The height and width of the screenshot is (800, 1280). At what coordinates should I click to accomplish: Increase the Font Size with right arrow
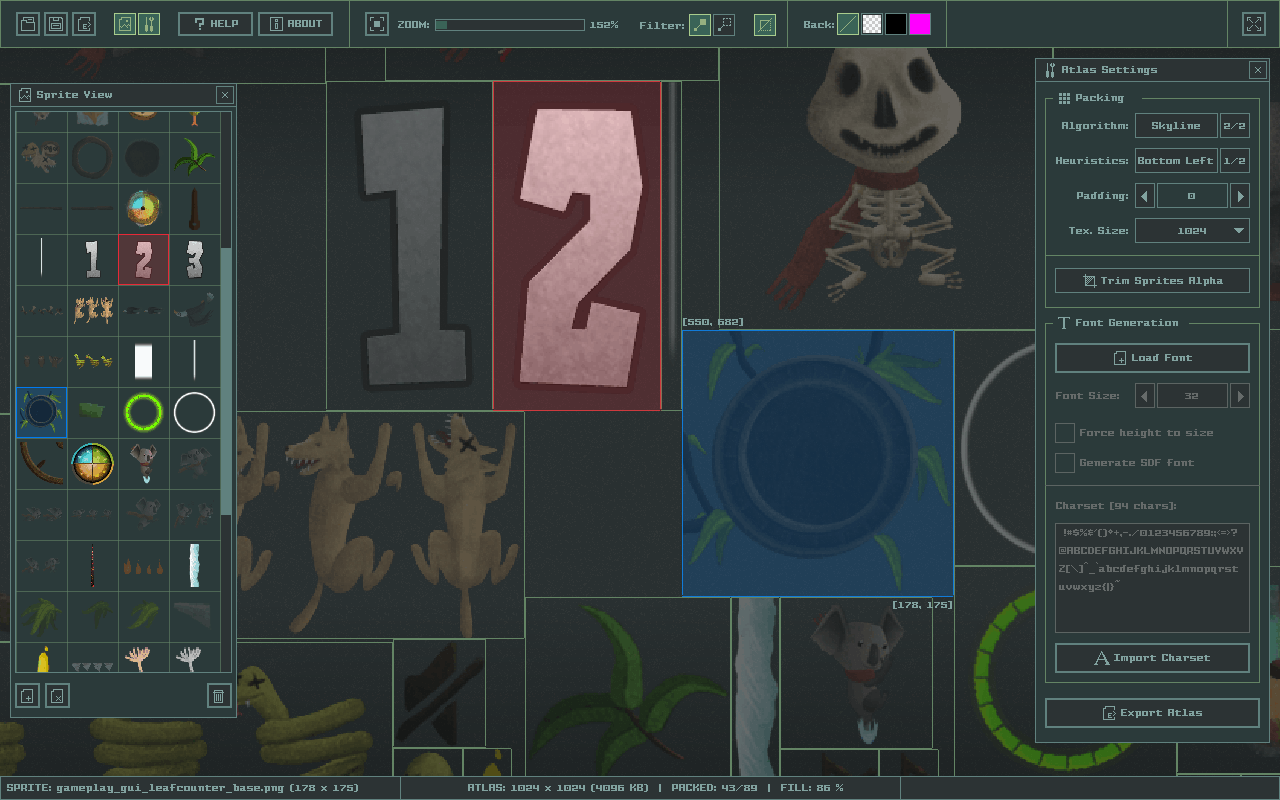point(1240,396)
